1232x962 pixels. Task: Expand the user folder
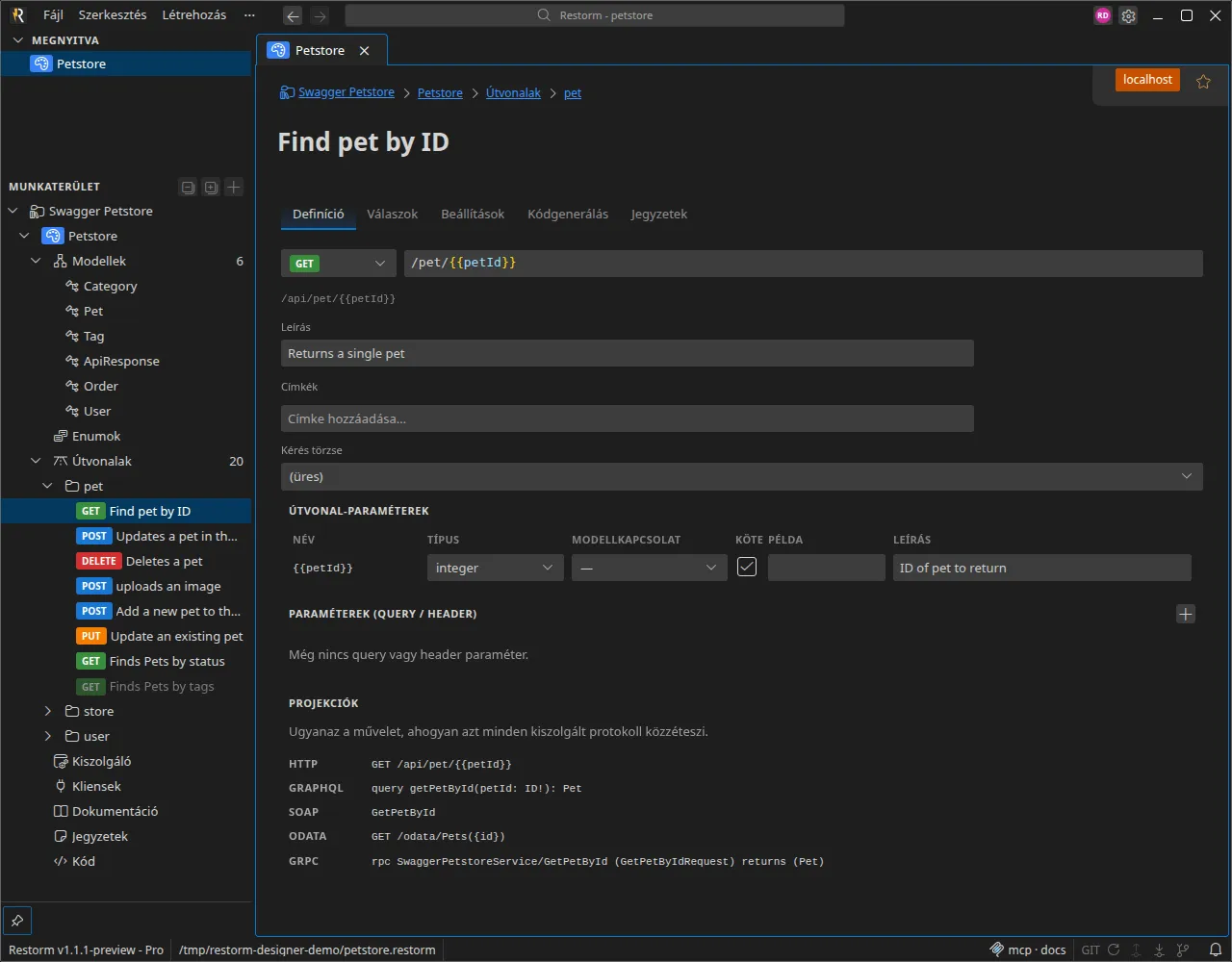coord(48,736)
